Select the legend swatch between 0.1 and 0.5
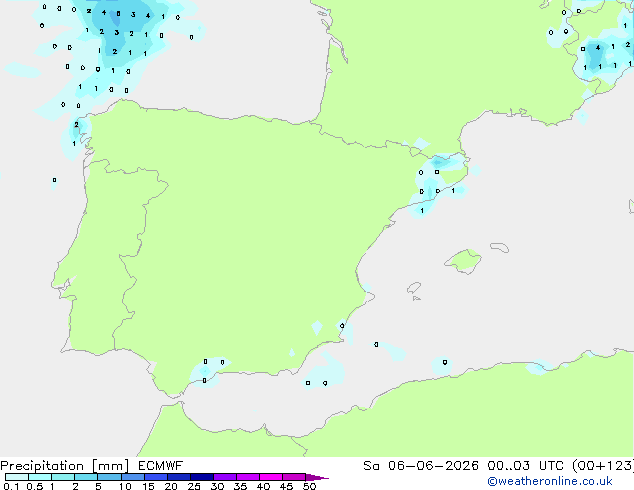 [x=17, y=477]
